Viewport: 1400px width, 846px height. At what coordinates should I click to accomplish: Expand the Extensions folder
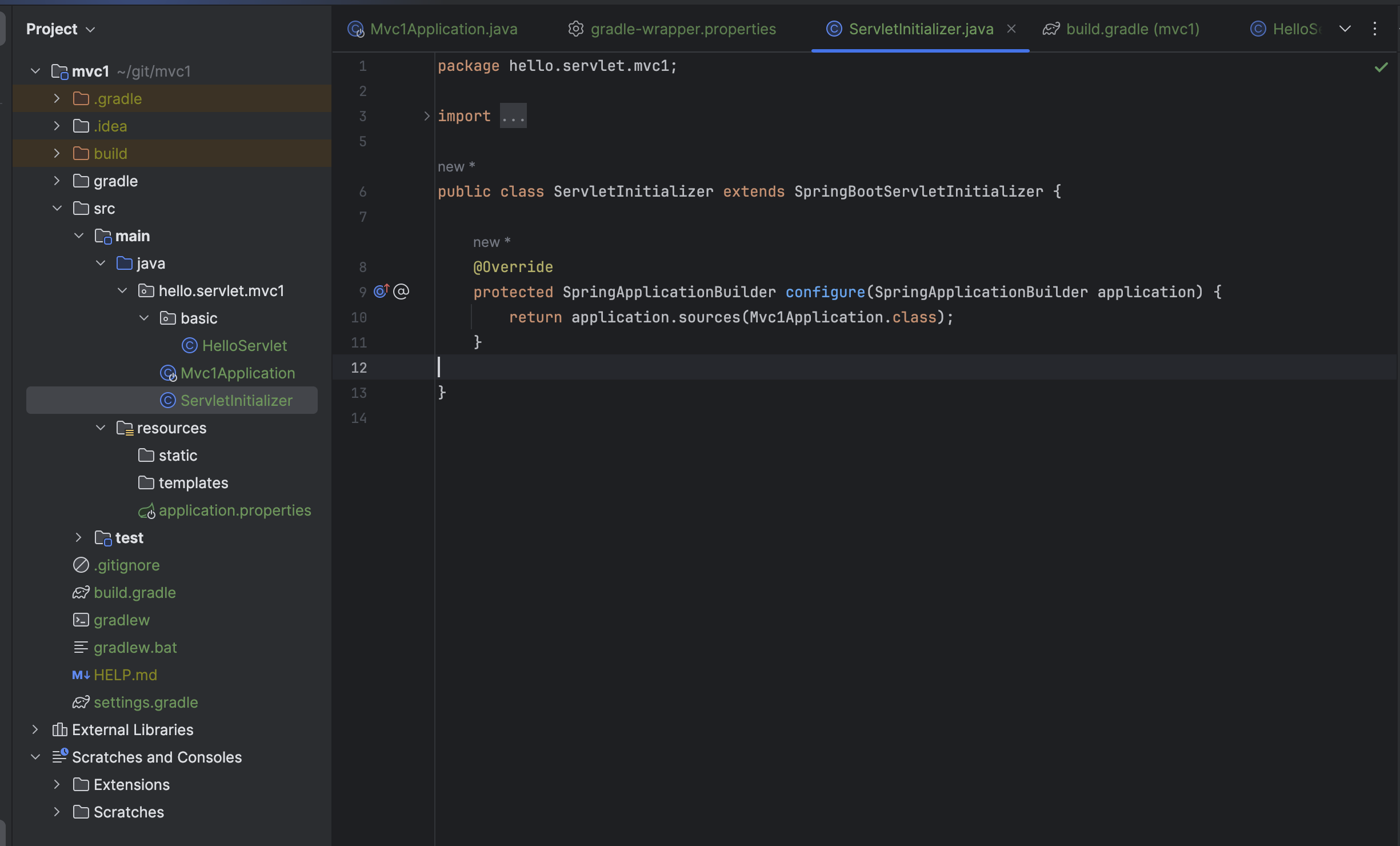click(57, 785)
